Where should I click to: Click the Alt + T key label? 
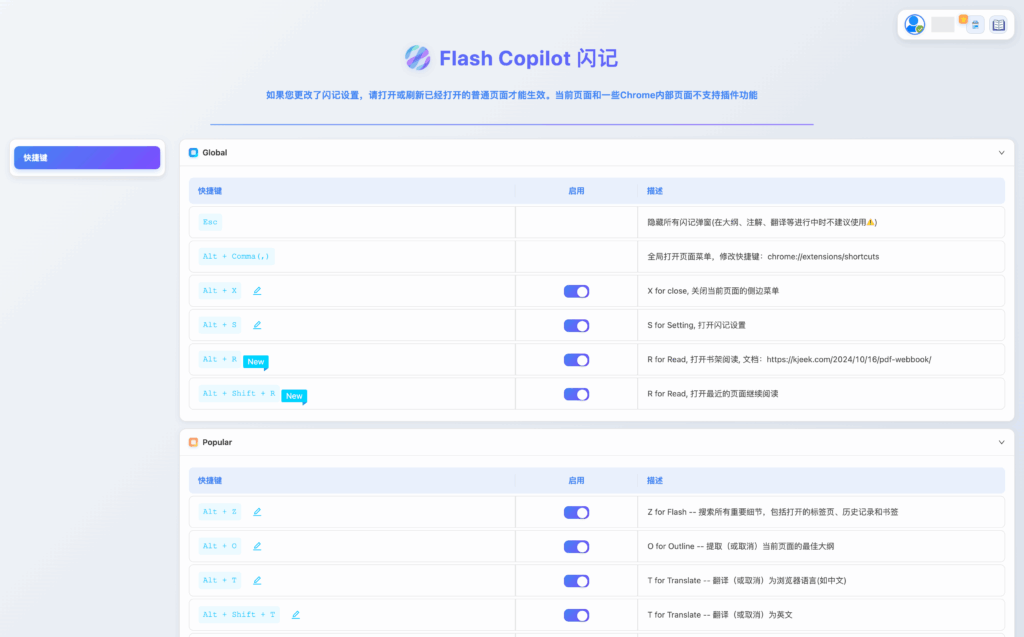click(x=219, y=580)
